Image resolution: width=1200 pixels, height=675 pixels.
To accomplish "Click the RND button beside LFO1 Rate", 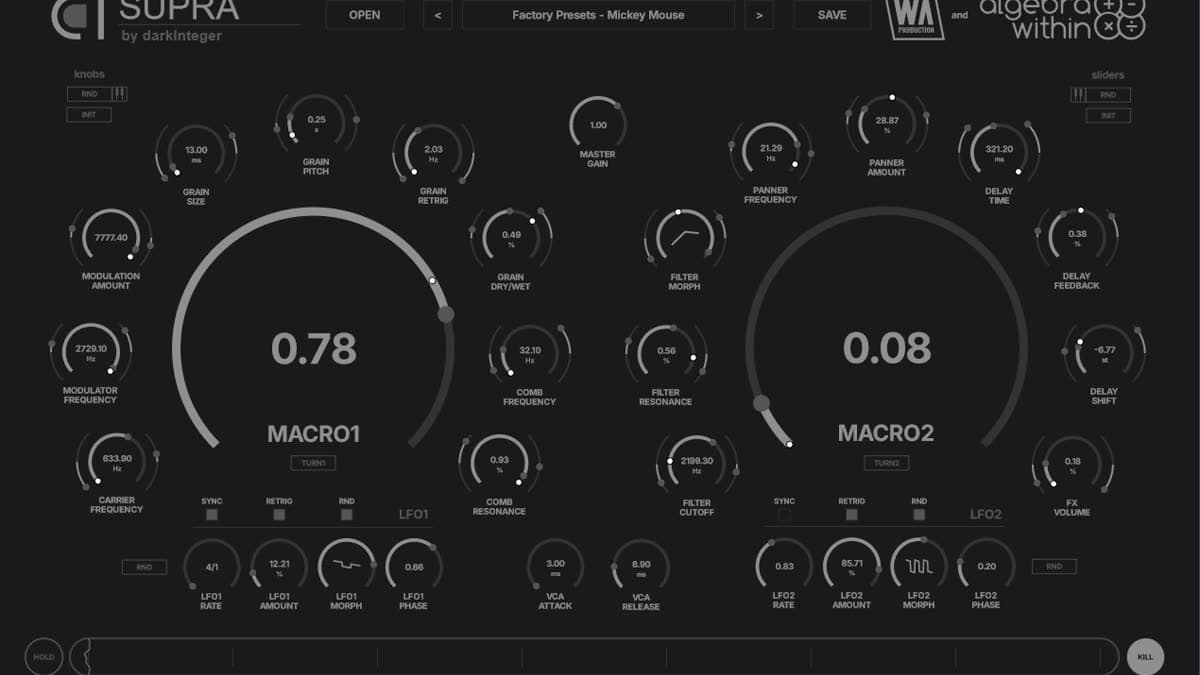I will coord(144,567).
